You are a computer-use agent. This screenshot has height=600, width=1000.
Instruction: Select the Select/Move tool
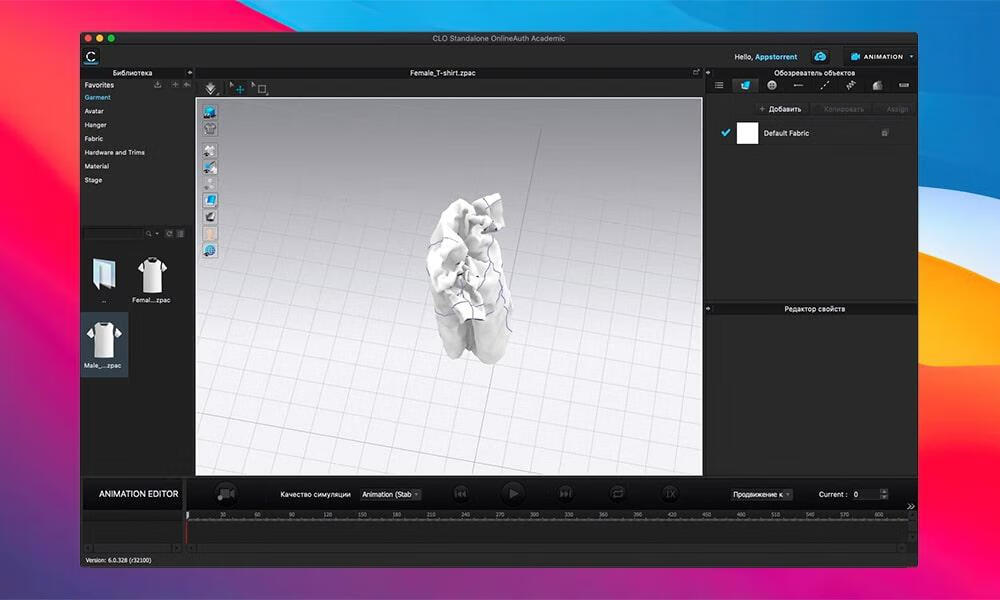tap(238, 88)
